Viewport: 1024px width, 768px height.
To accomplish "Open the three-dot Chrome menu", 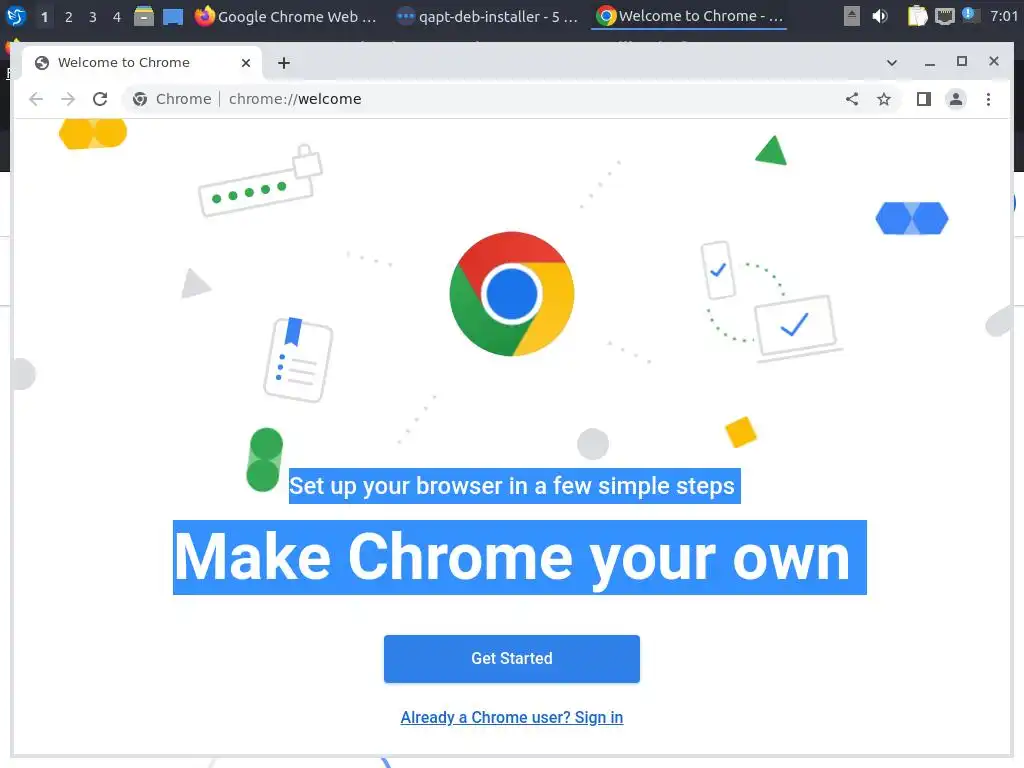I will point(988,99).
